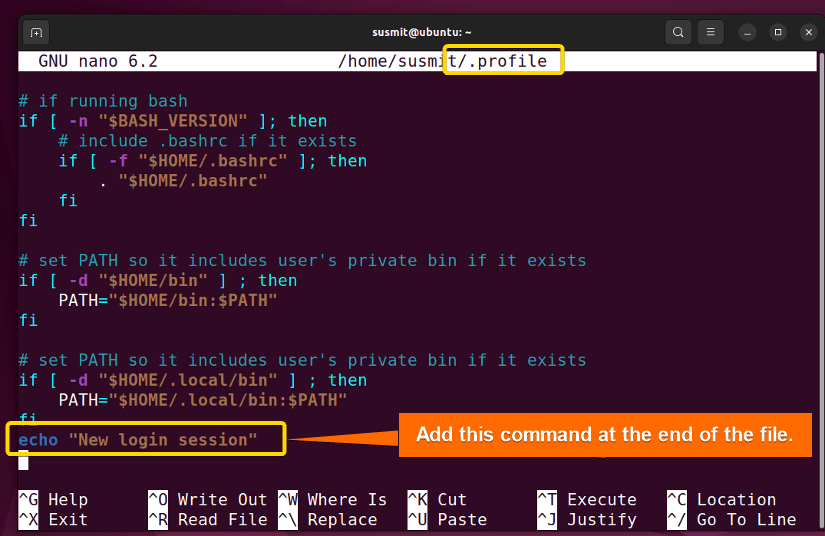
Task: Click the PATH="$HOME/.local/bin:$PATH" line
Action: (x=203, y=400)
